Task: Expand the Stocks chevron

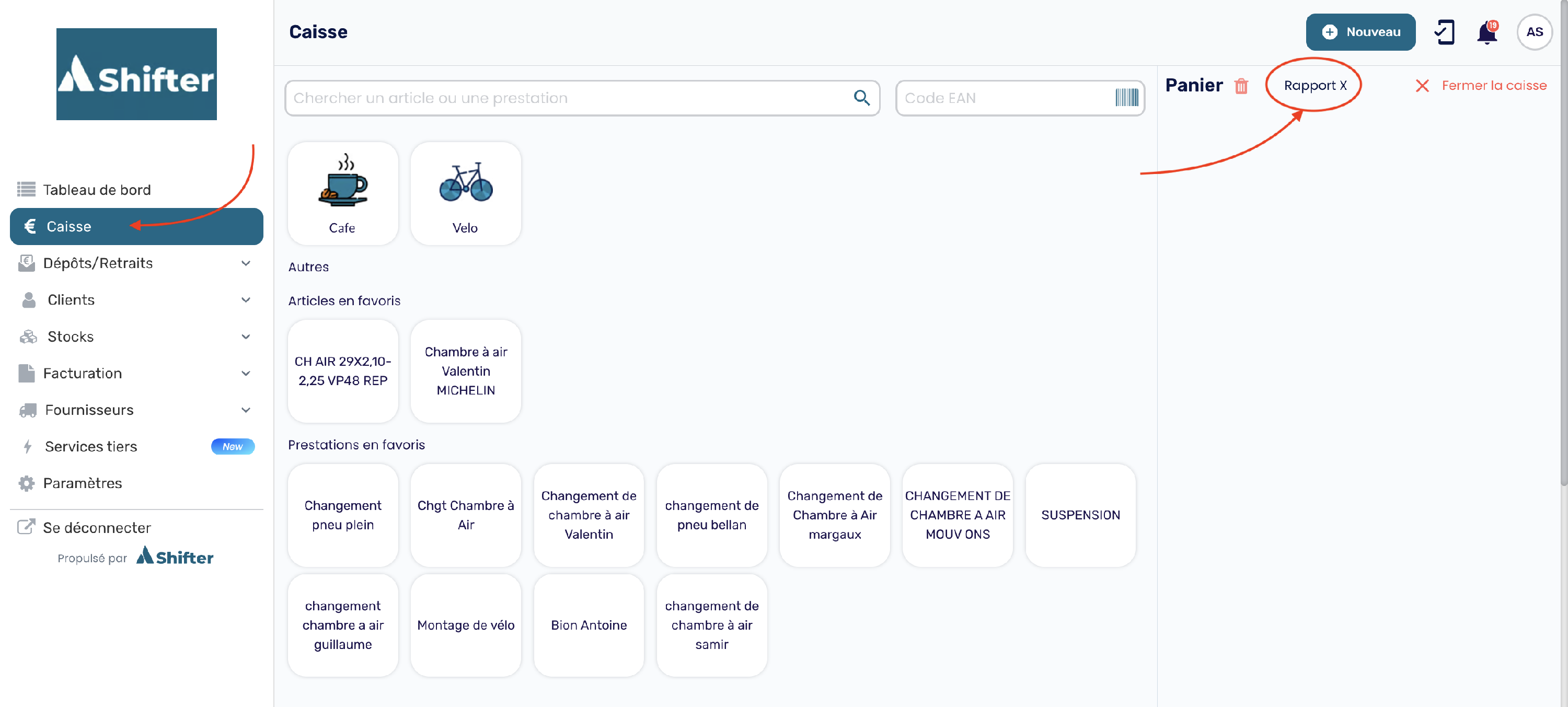Action: tap(246, 337)
